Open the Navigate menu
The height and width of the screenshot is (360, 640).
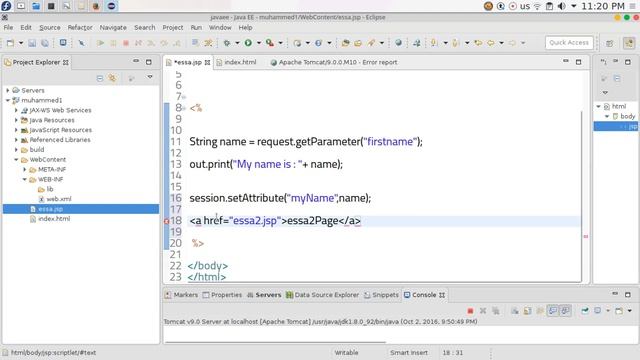113,27
